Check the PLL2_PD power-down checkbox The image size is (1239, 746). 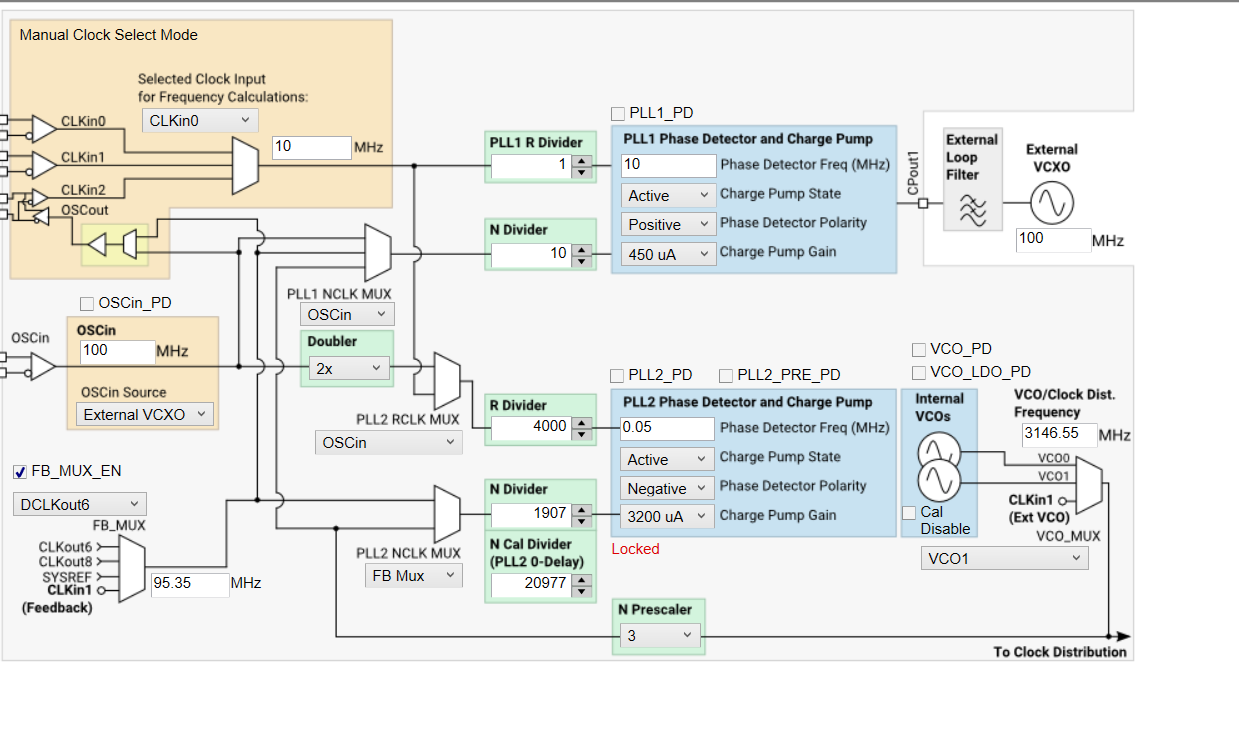point(617,375)
